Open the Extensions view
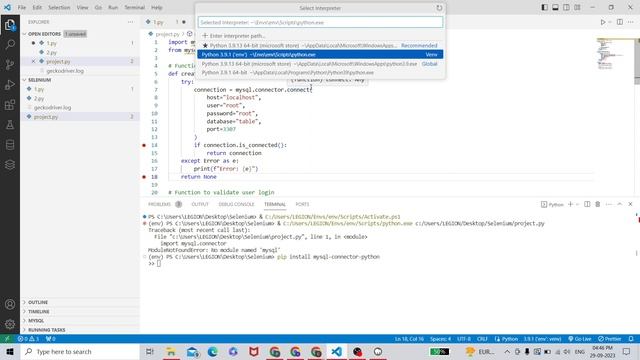 pos(10,105)
